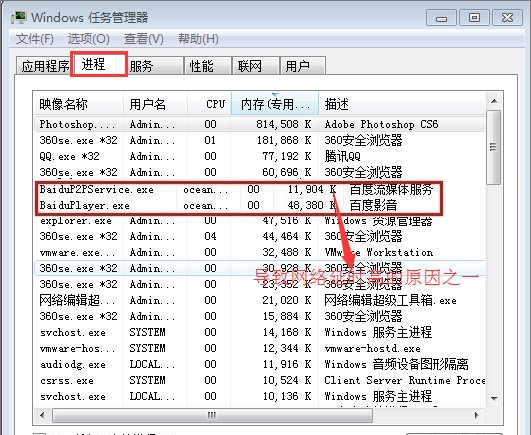Select the 进程 tab
The height and width of the screenshot is (435, 531).
pos(99,64)
